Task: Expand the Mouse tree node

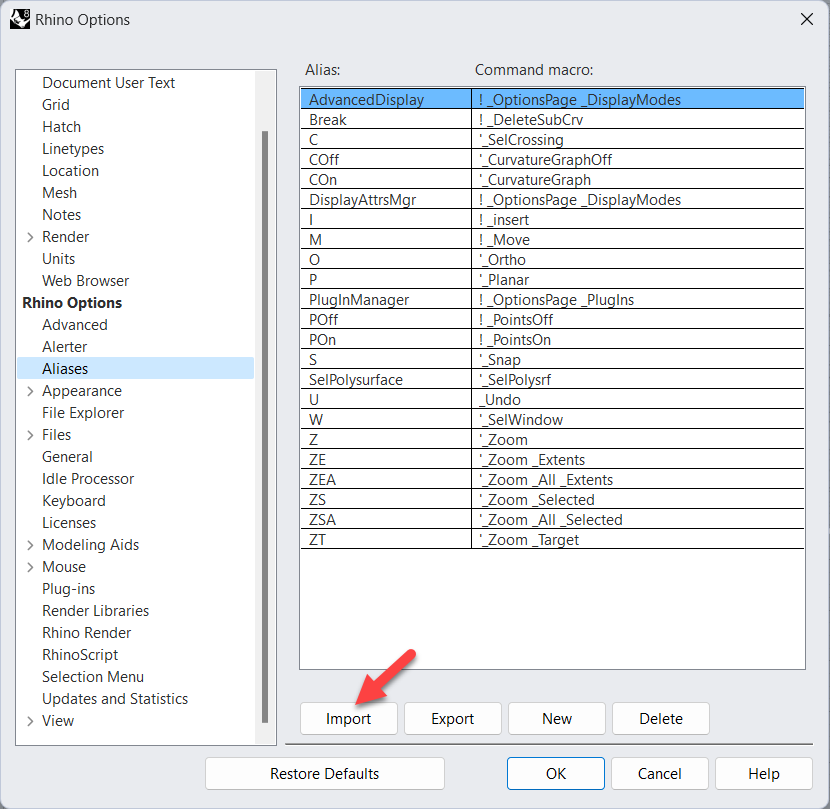Action: click(x=30, y=567)
